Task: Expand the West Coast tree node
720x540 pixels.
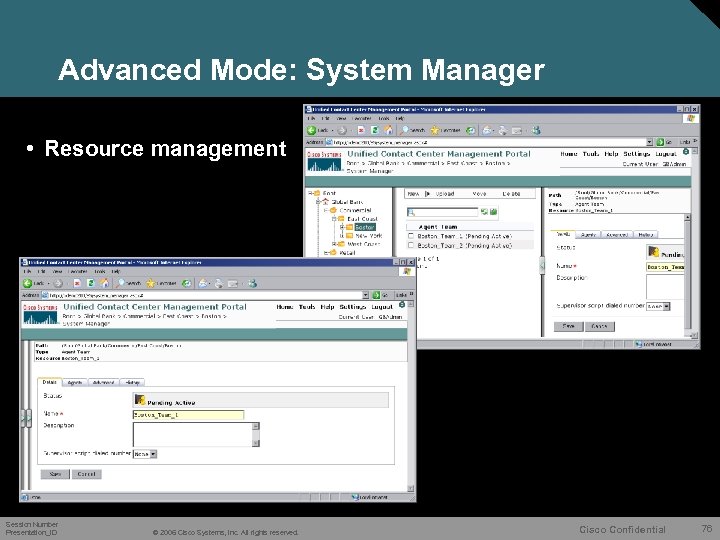Action: point(334,244)
